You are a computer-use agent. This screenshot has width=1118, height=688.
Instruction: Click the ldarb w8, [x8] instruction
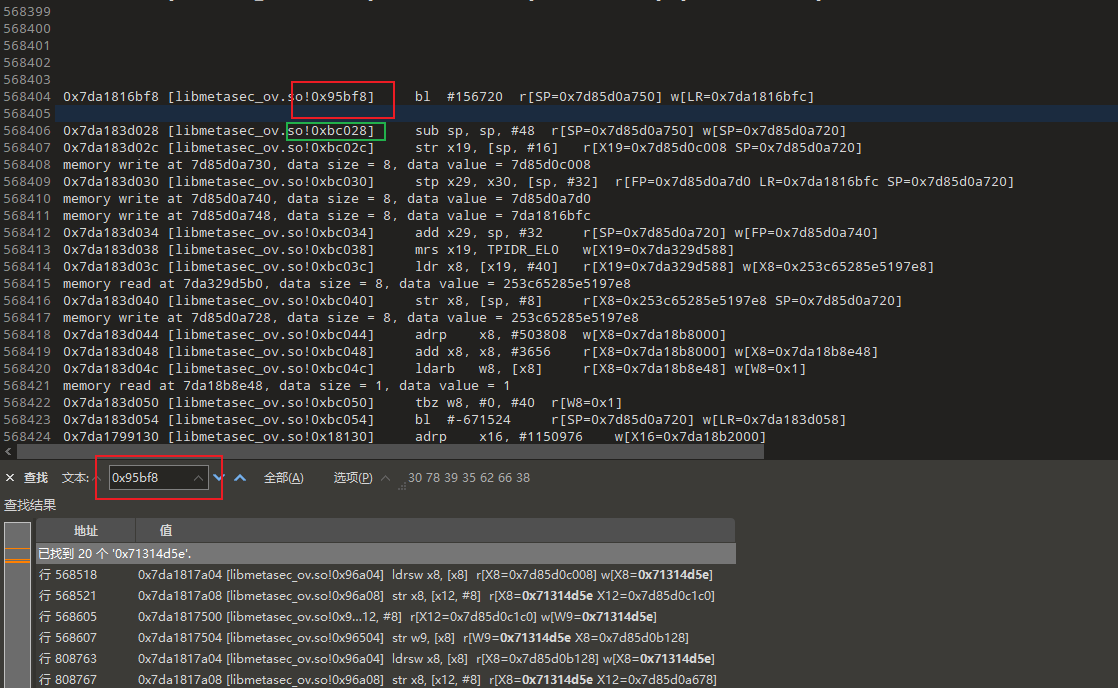(478, 369)
